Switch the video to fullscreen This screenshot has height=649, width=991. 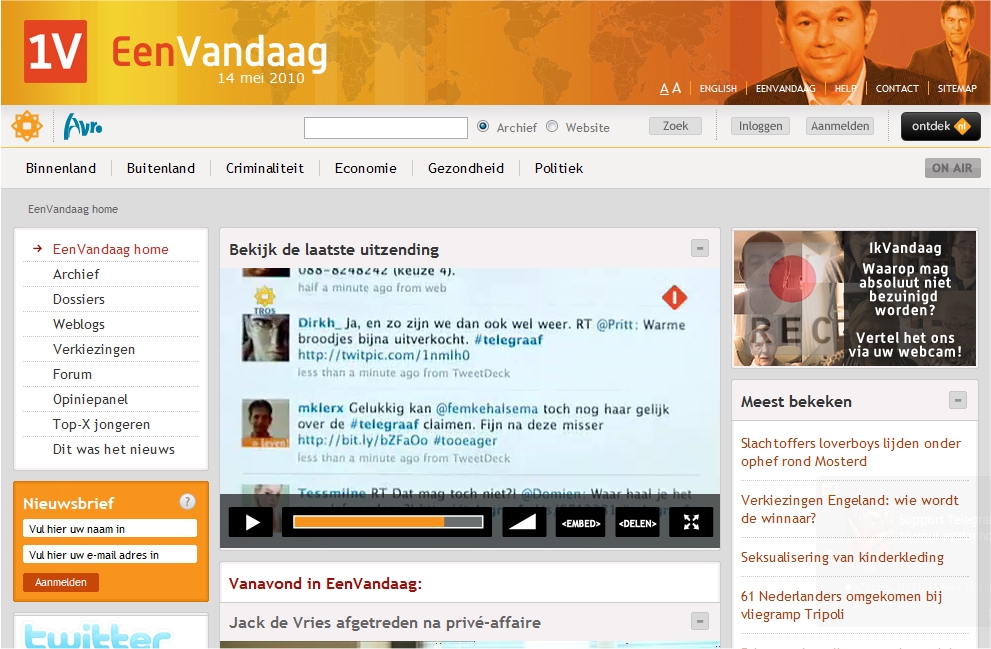[x=691, y=523]
